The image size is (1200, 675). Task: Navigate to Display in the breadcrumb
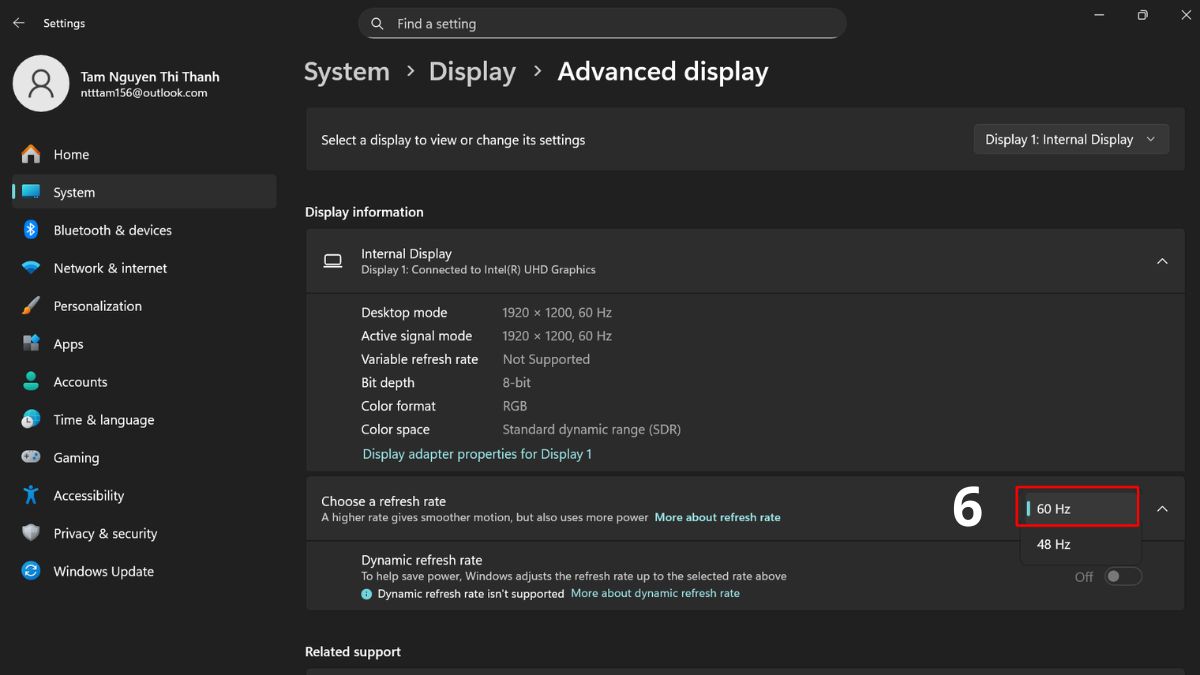472,72
